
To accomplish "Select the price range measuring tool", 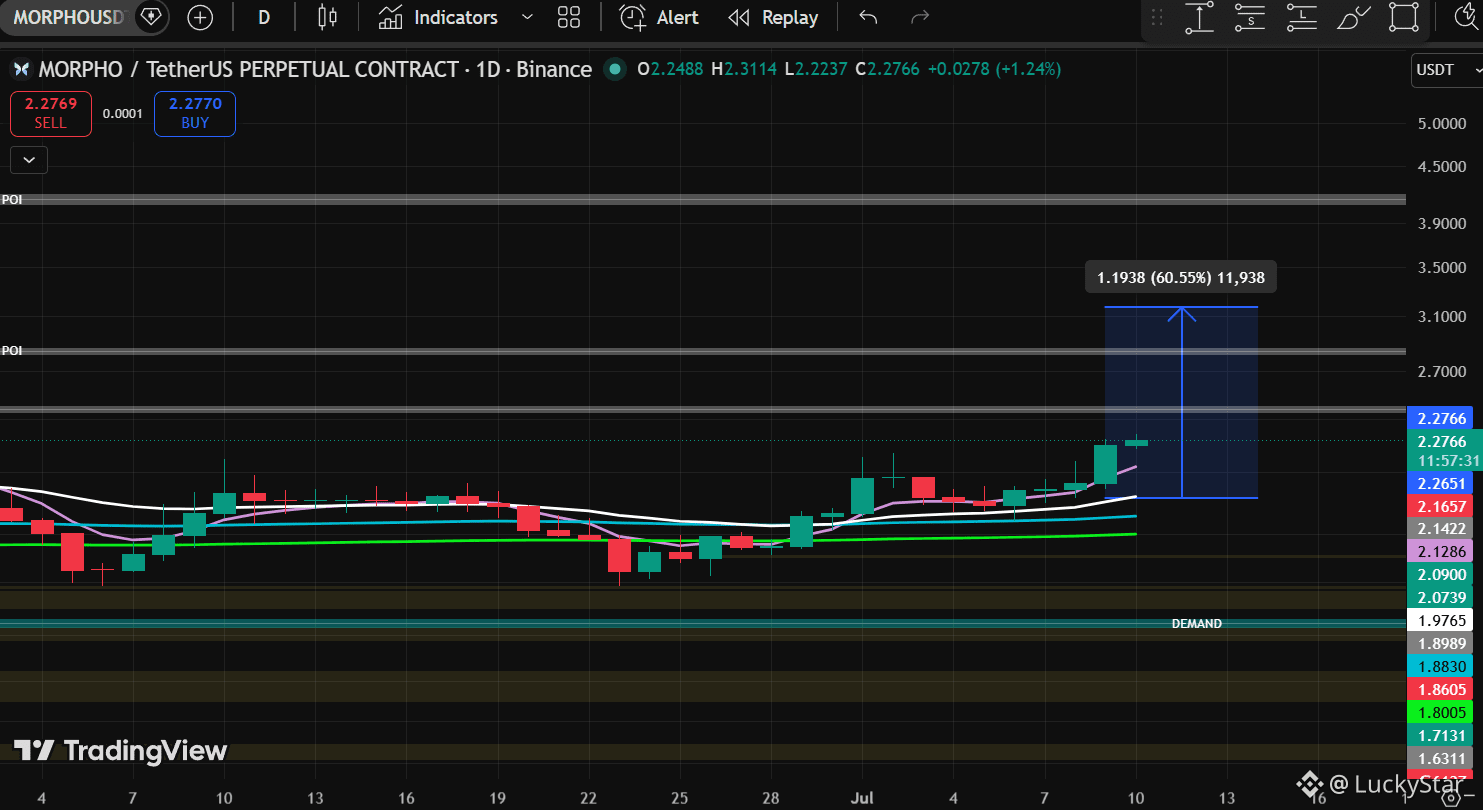I will (x=1199, y=17).
